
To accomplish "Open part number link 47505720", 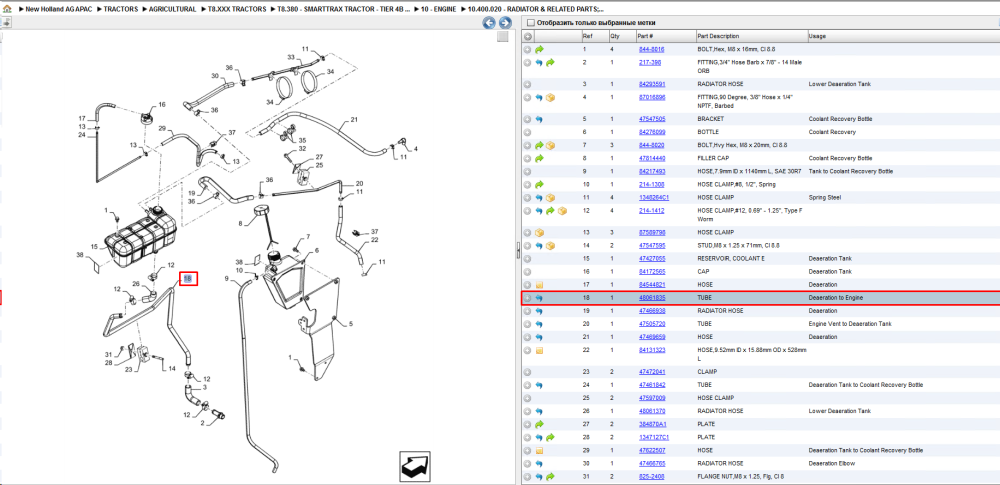I will tap(652, 324).
